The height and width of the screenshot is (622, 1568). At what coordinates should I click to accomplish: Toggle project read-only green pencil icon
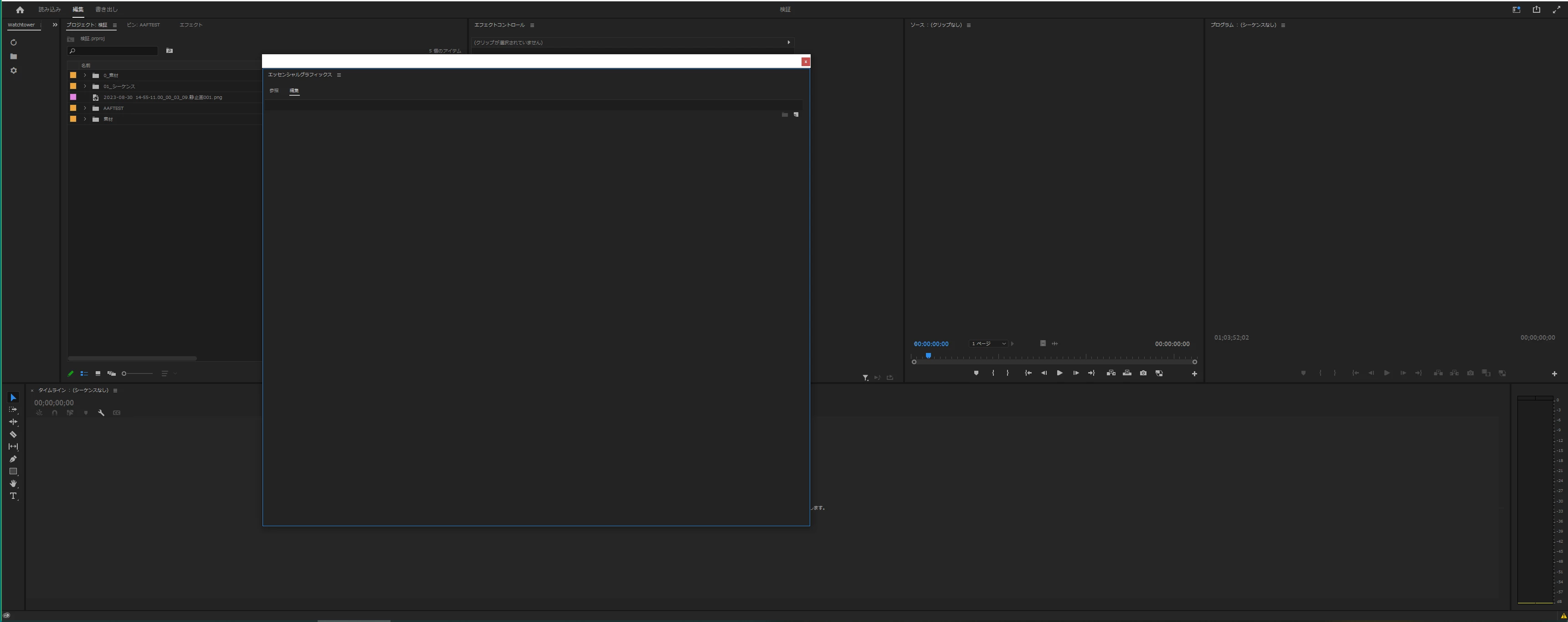click(x=71, y=373)
